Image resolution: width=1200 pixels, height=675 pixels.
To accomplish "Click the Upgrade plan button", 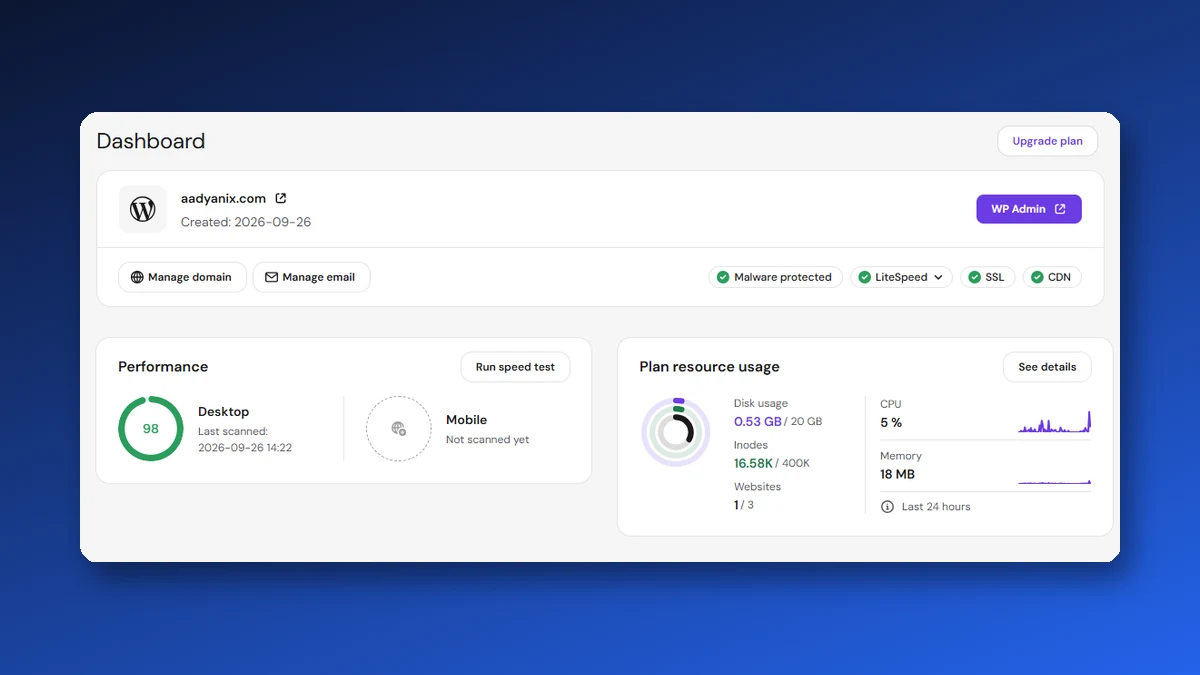I will tap(1047, 141).
